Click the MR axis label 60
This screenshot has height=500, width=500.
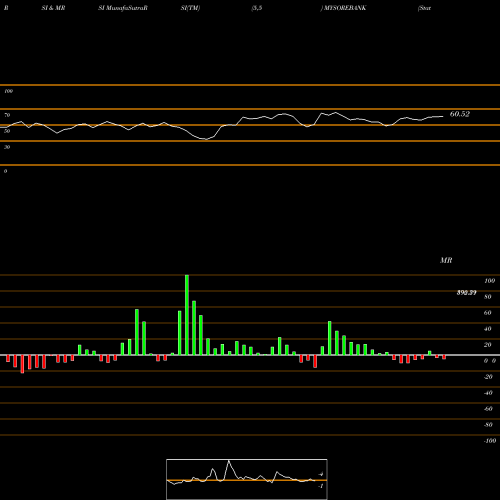[x=488, y=313]
